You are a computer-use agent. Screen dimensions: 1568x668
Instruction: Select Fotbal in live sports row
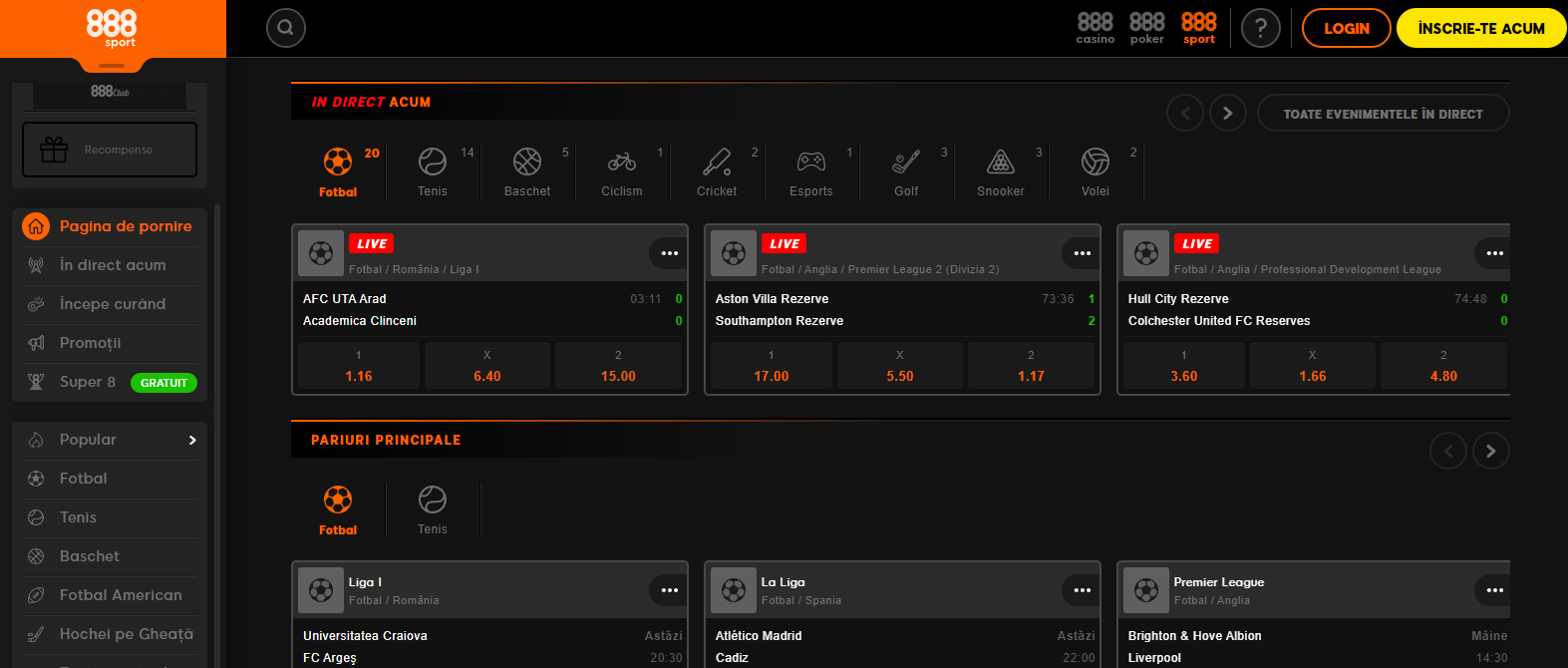[x=338, y=171]
